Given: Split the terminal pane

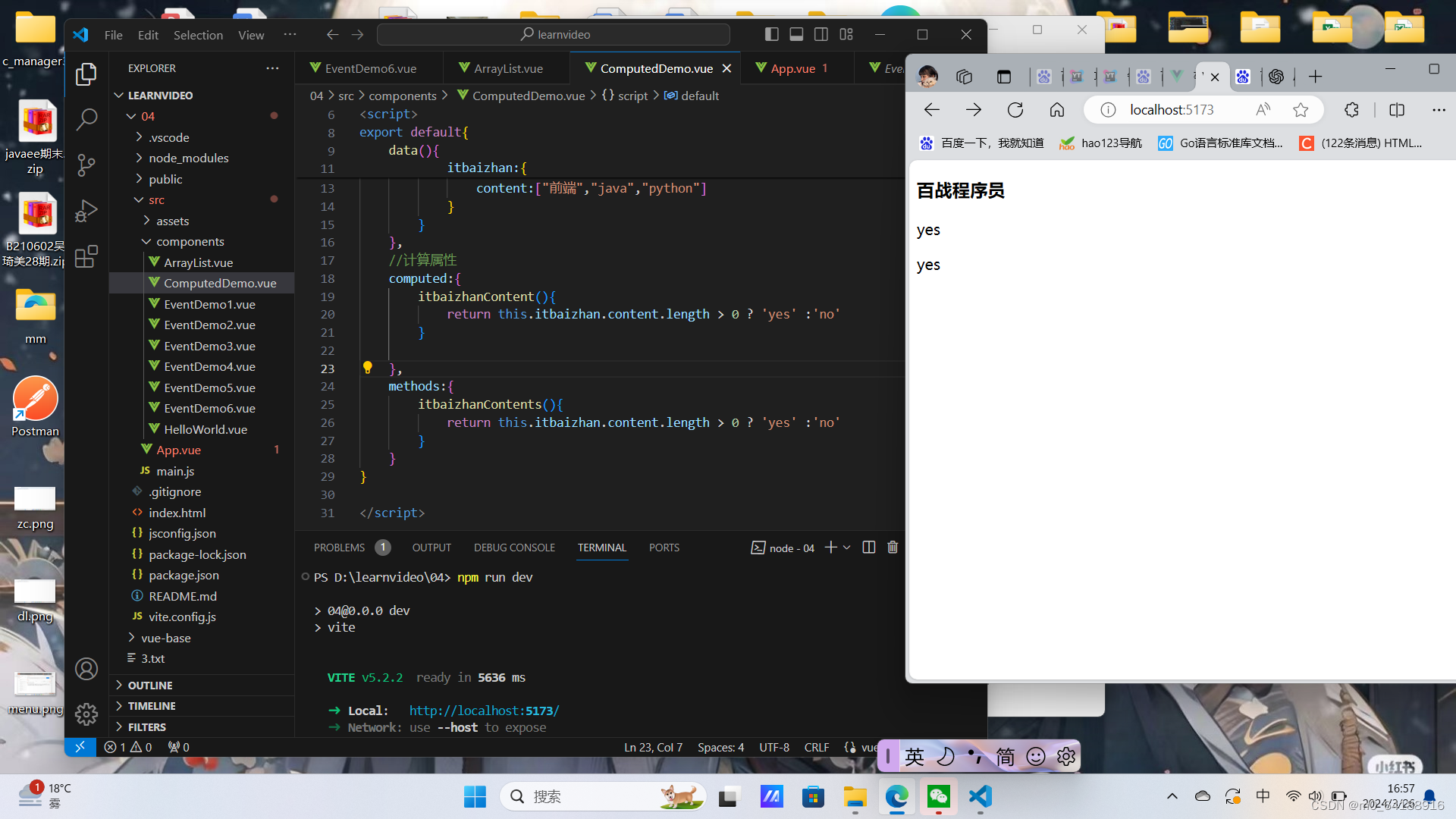Looking at the screenshot, I should (x=869, y=547).
